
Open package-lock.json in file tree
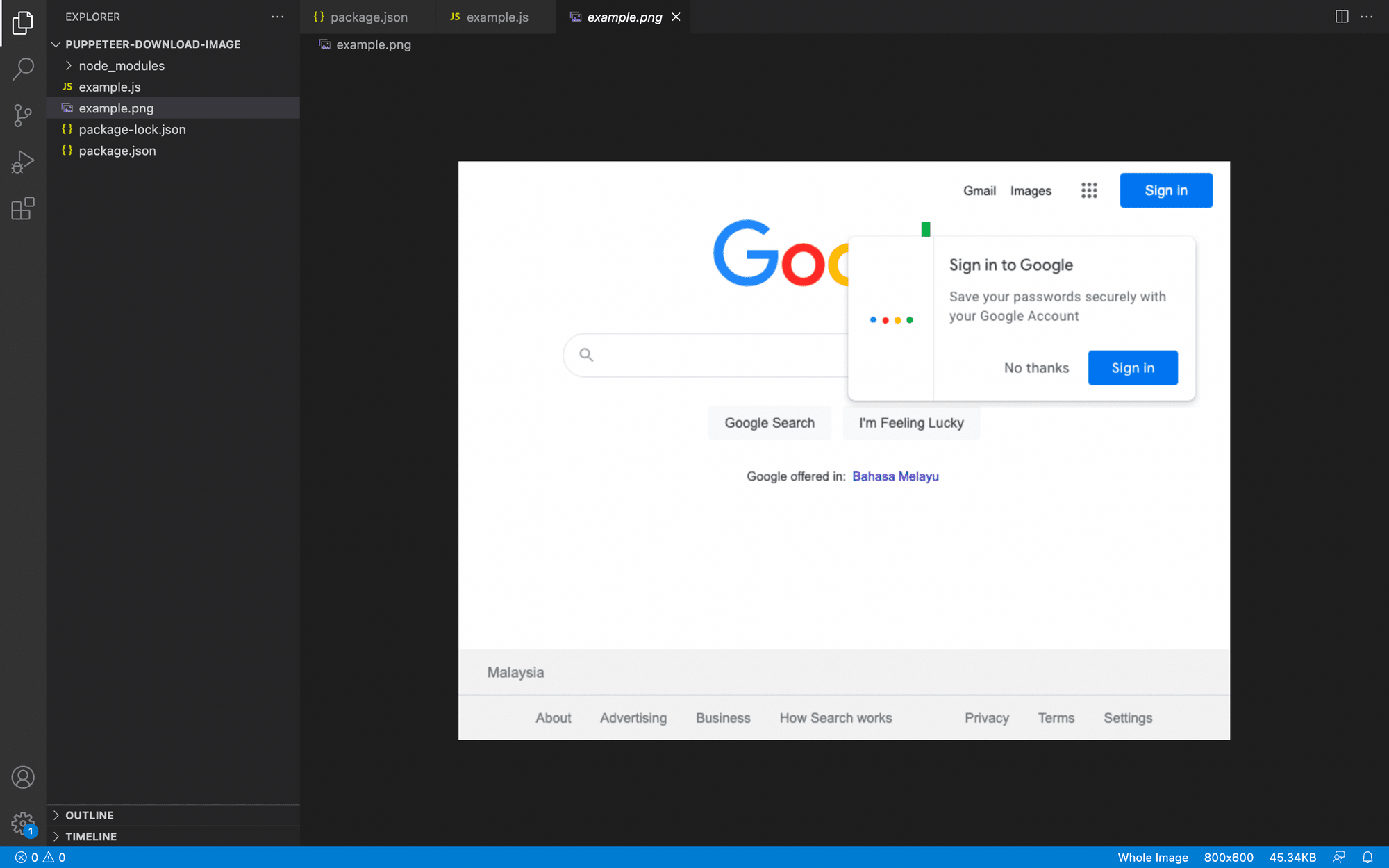pos(173,129)
